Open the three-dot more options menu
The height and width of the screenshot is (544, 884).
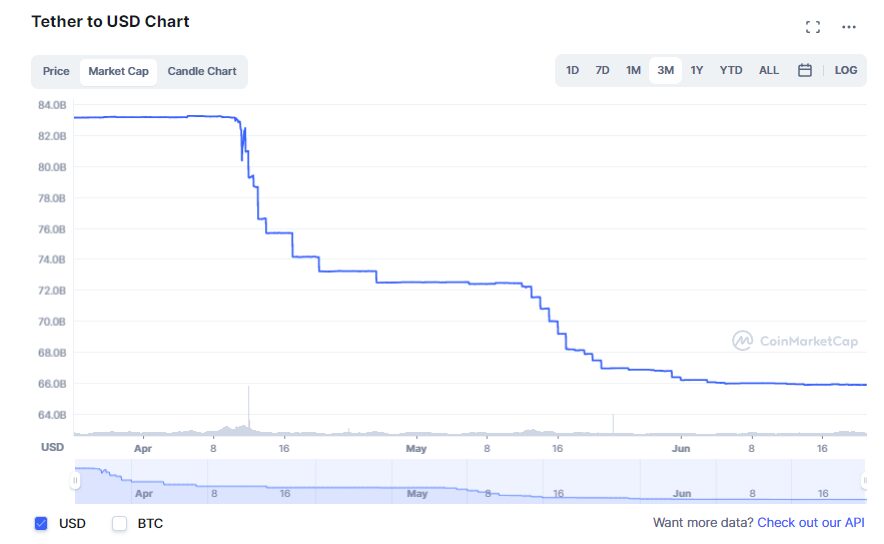(848, 26)
